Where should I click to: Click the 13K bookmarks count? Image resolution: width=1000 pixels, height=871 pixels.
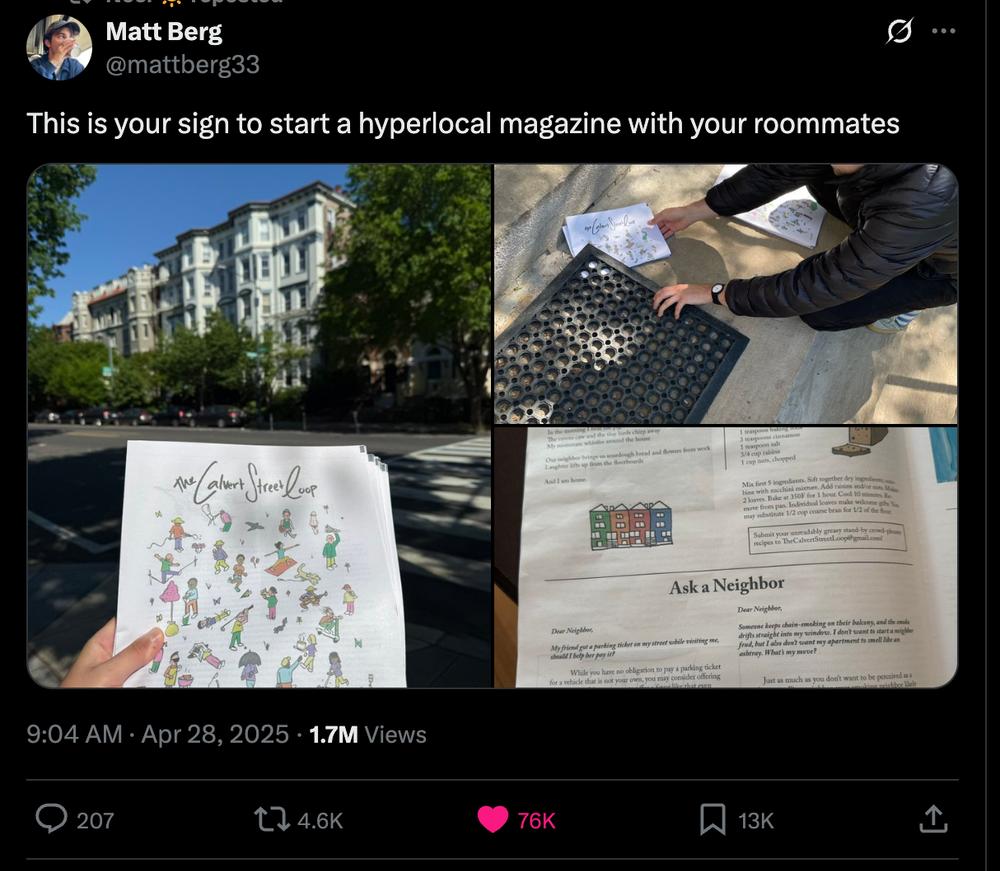[756, 820]
